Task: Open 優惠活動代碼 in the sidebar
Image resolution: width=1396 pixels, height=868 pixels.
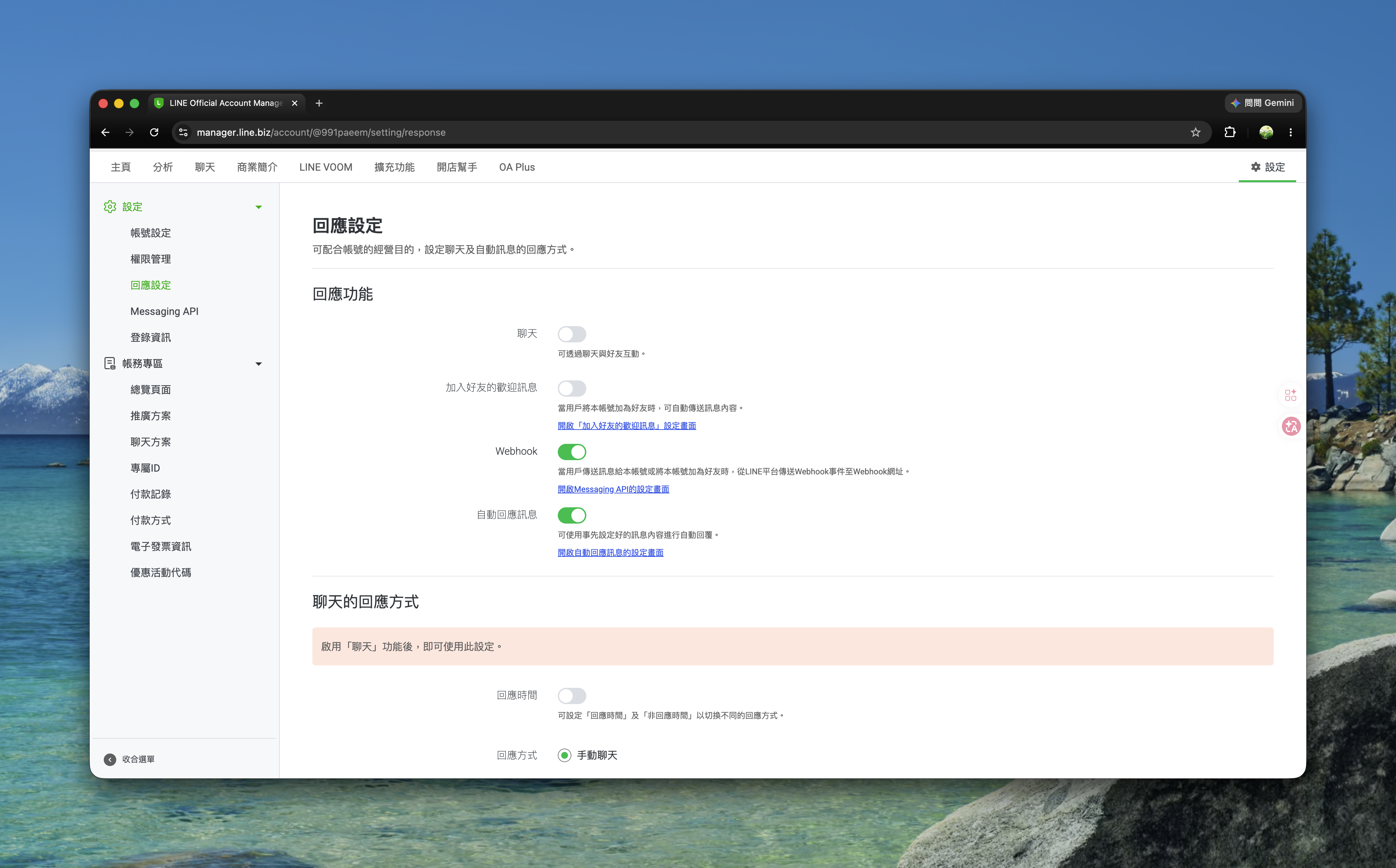Action: click(161, 572)
